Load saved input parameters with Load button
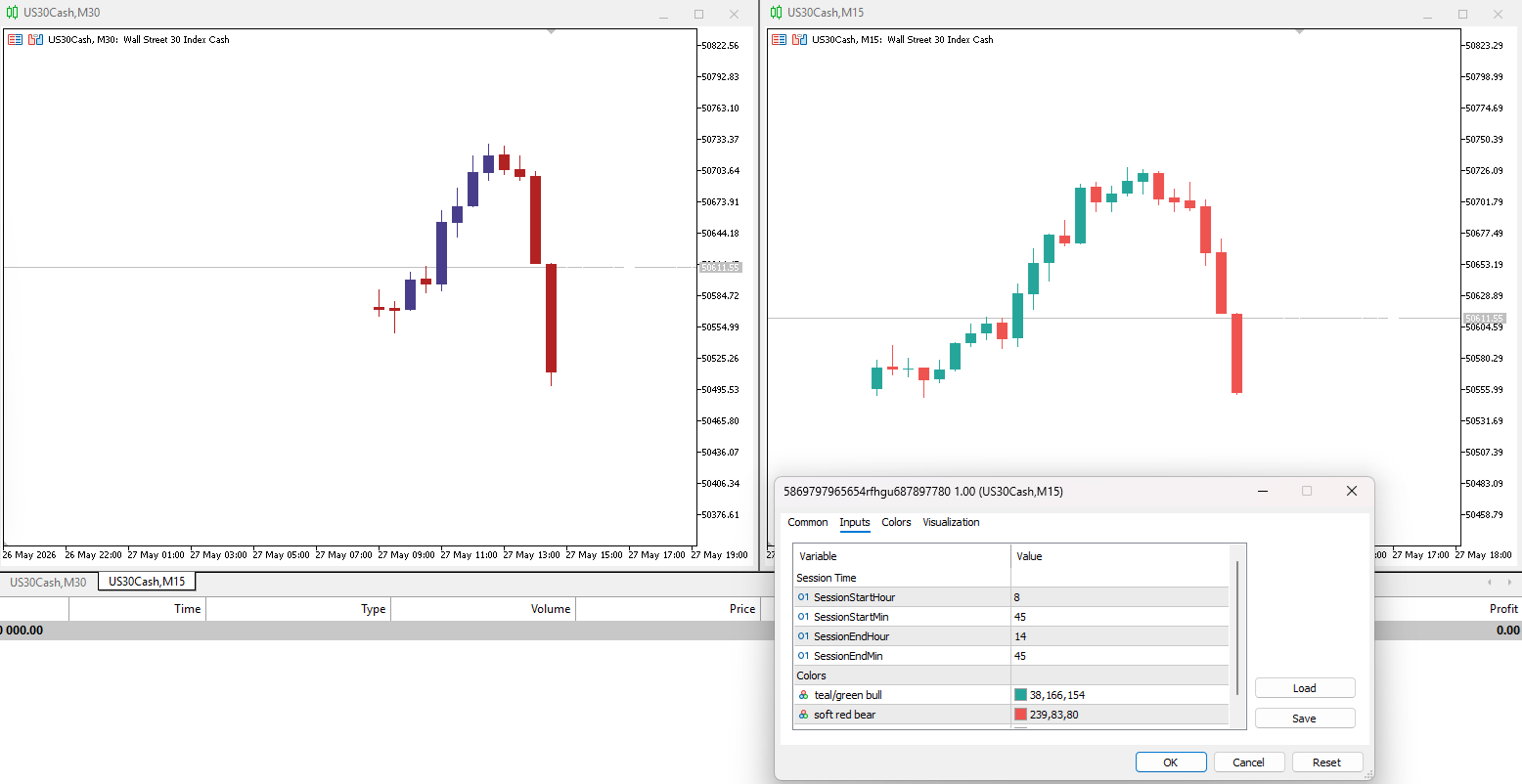 (1305, 688)
